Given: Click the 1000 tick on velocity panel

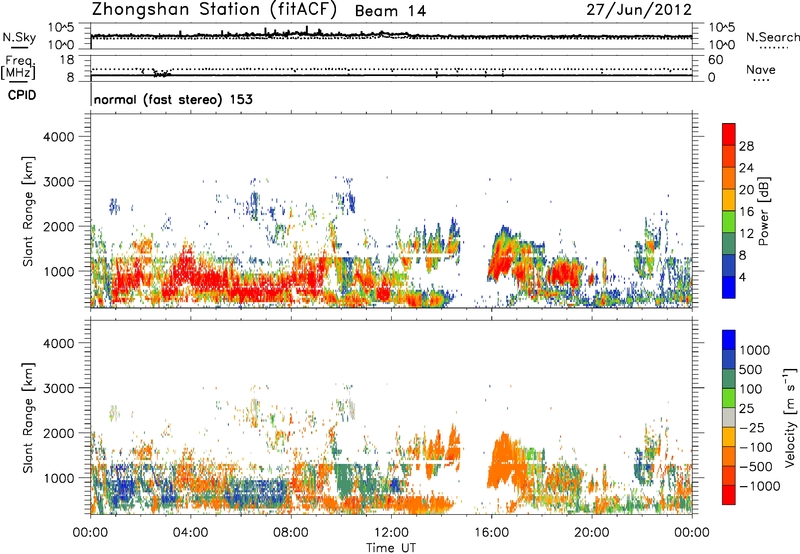Looking at the screenshot, I should (59, 478).
